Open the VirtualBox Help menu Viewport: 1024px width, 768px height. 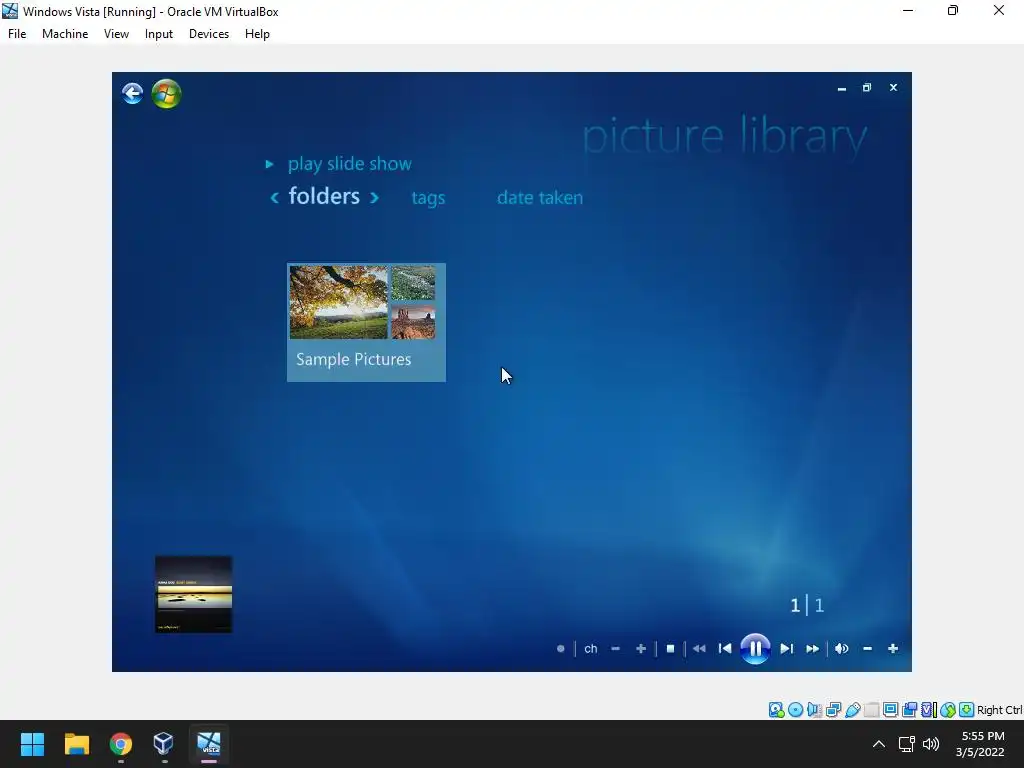point(257,34)
